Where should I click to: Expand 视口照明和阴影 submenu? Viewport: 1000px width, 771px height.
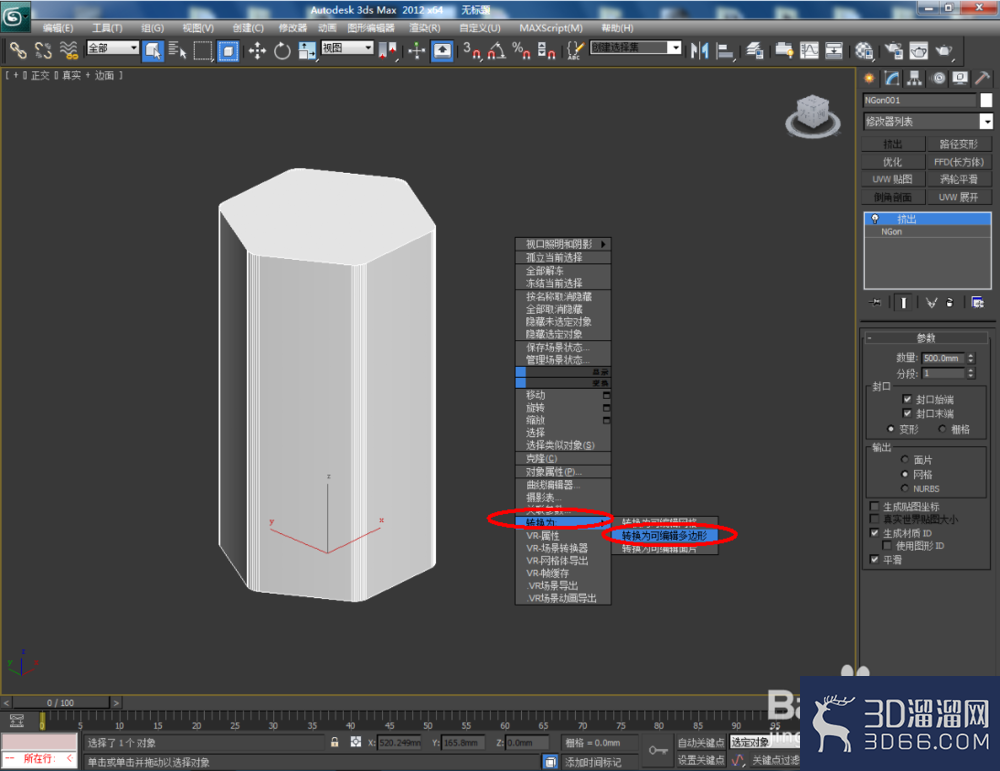[563, 244]
